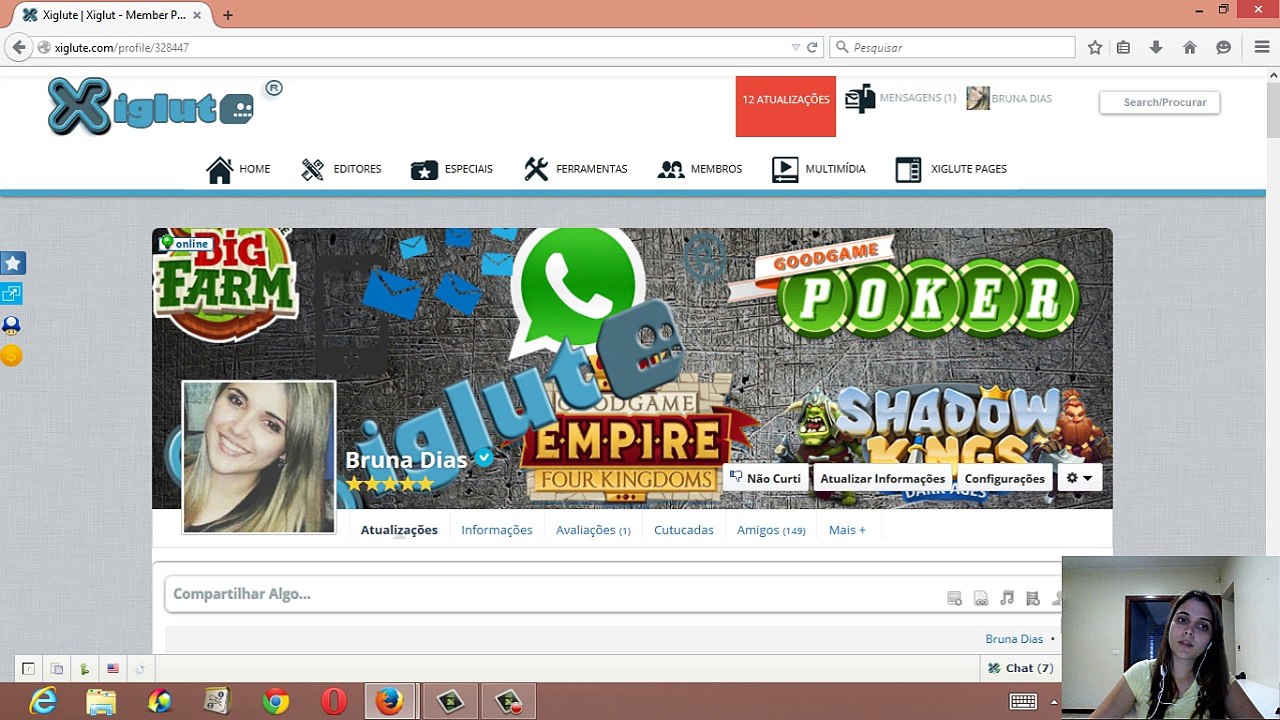Bookmark this page with star icon

pyautogui.click(x=1095, y=47)
